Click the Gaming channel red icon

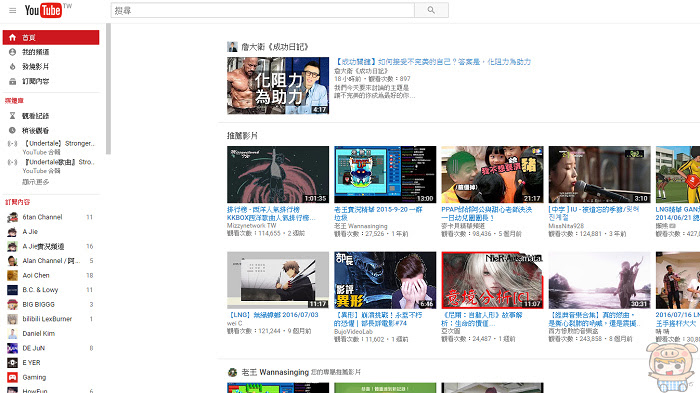tap(12, 377)
